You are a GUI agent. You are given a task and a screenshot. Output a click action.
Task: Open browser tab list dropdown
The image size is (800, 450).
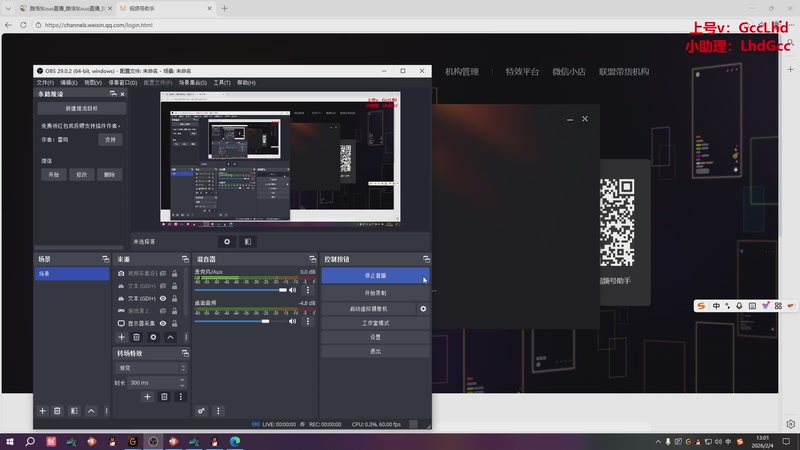(8, 8)
